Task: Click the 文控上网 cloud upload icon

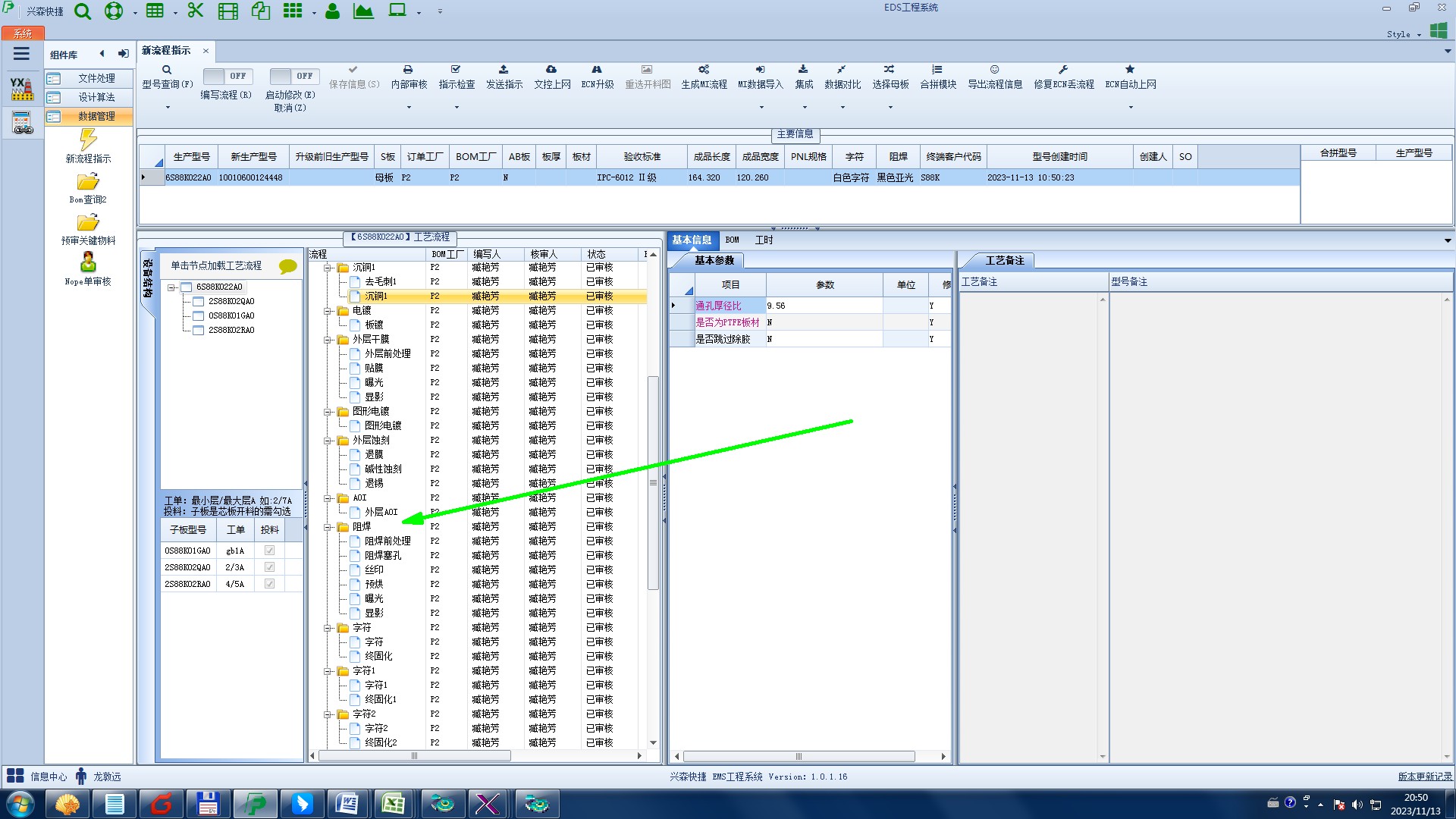Action: click(x=551, y=70)
